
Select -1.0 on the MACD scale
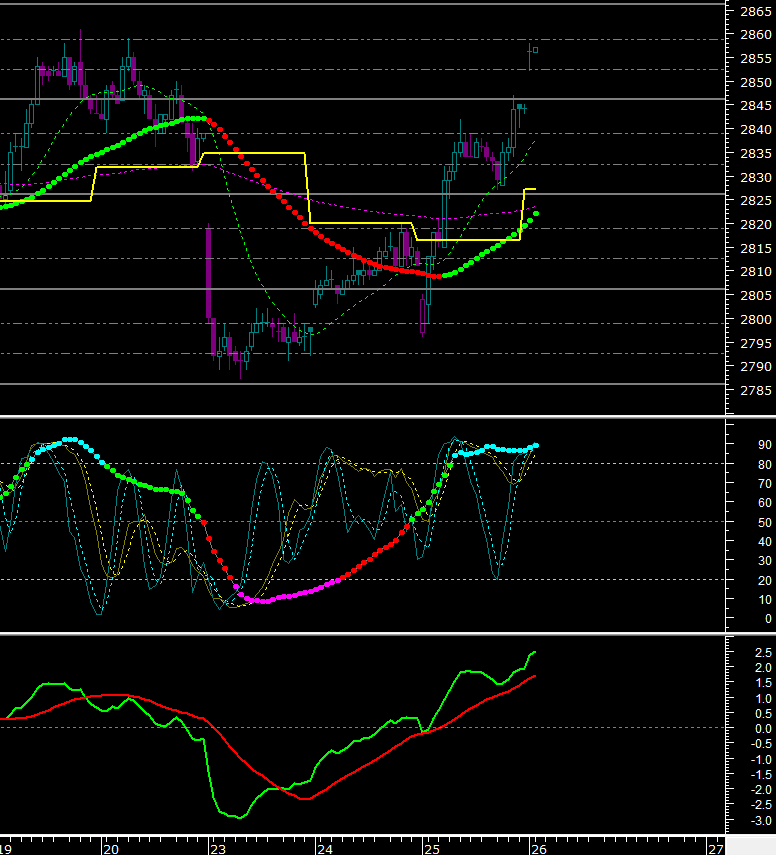tap(761, 760)
